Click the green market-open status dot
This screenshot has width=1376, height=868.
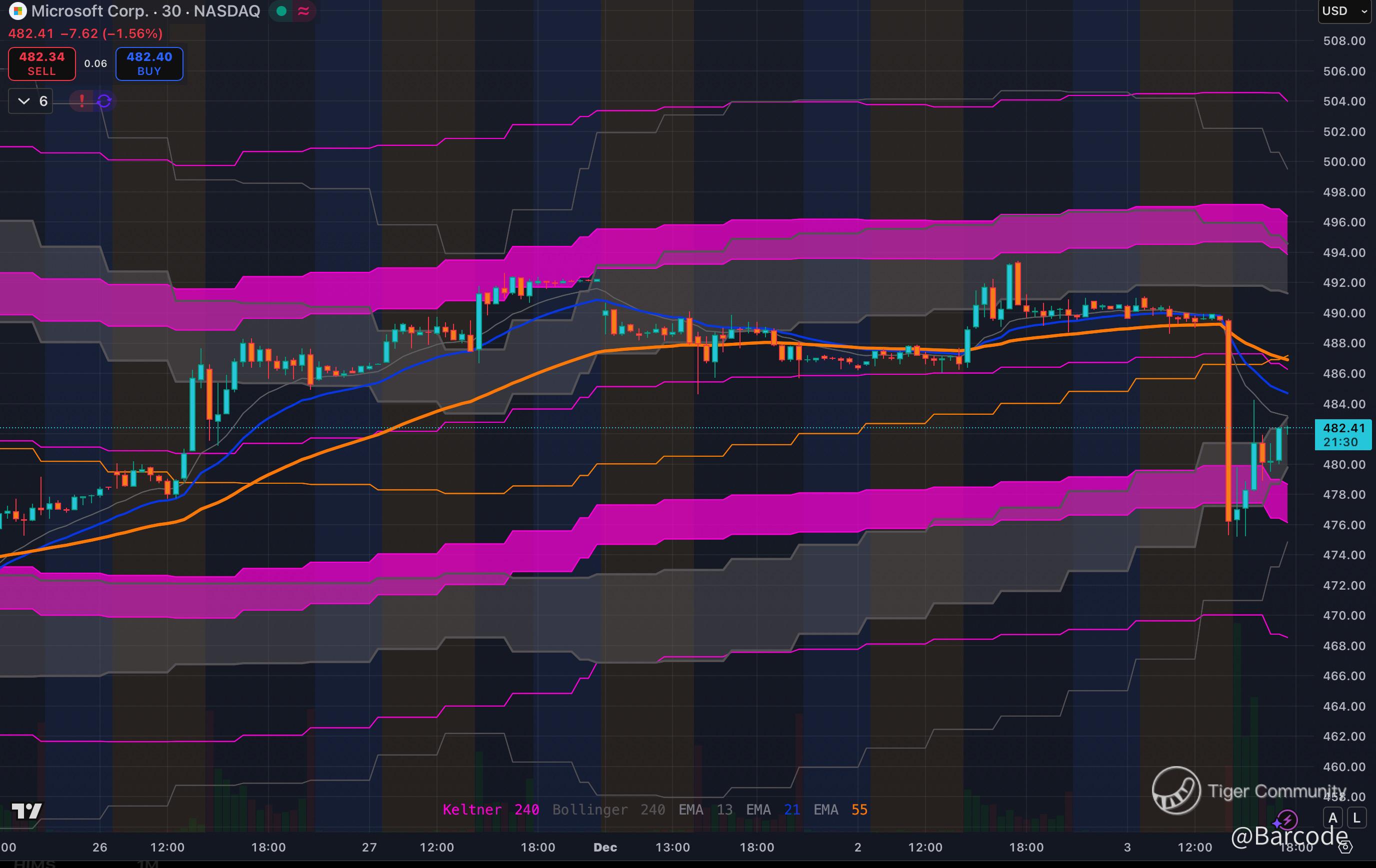[x=281, y=11]
